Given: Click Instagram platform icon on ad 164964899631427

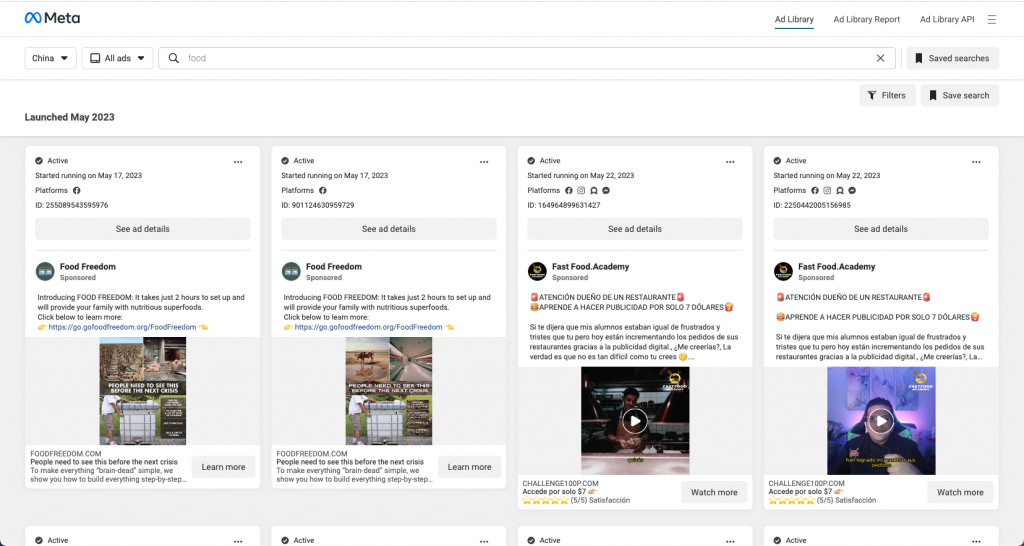Looking at the screenshot, I should coord(581,191).
